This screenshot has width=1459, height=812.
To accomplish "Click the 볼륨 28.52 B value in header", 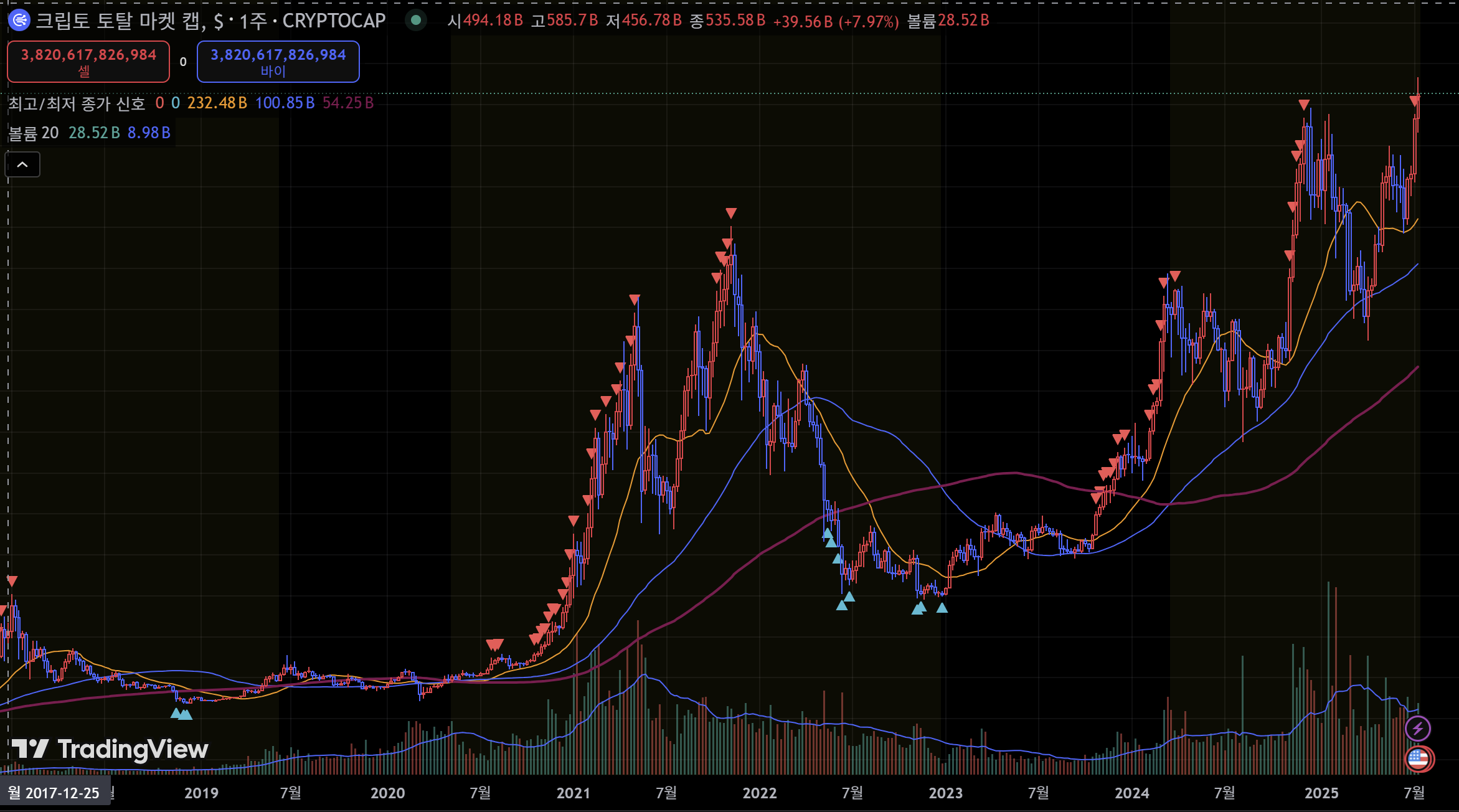I will pyautogui.click(x=963, y=21).
